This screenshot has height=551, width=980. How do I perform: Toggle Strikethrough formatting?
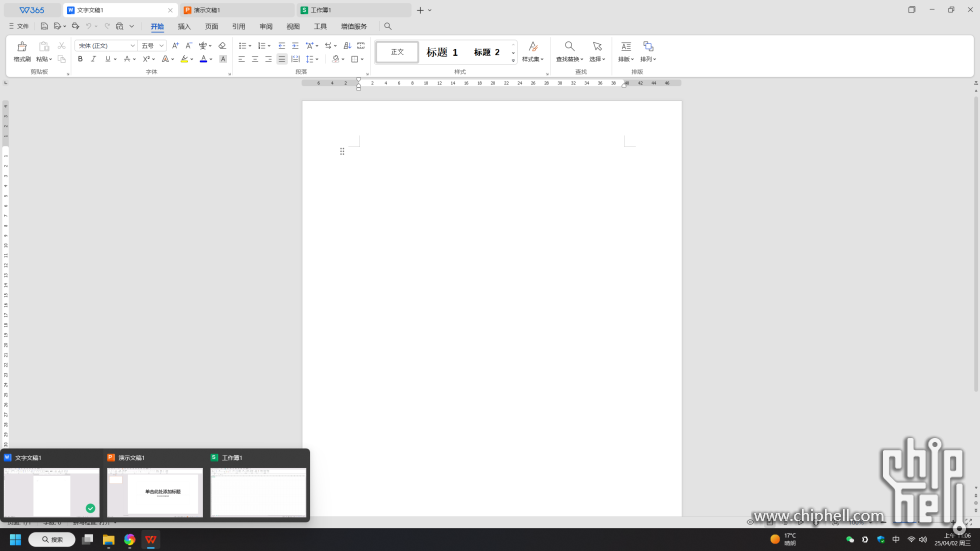point(127,59)
